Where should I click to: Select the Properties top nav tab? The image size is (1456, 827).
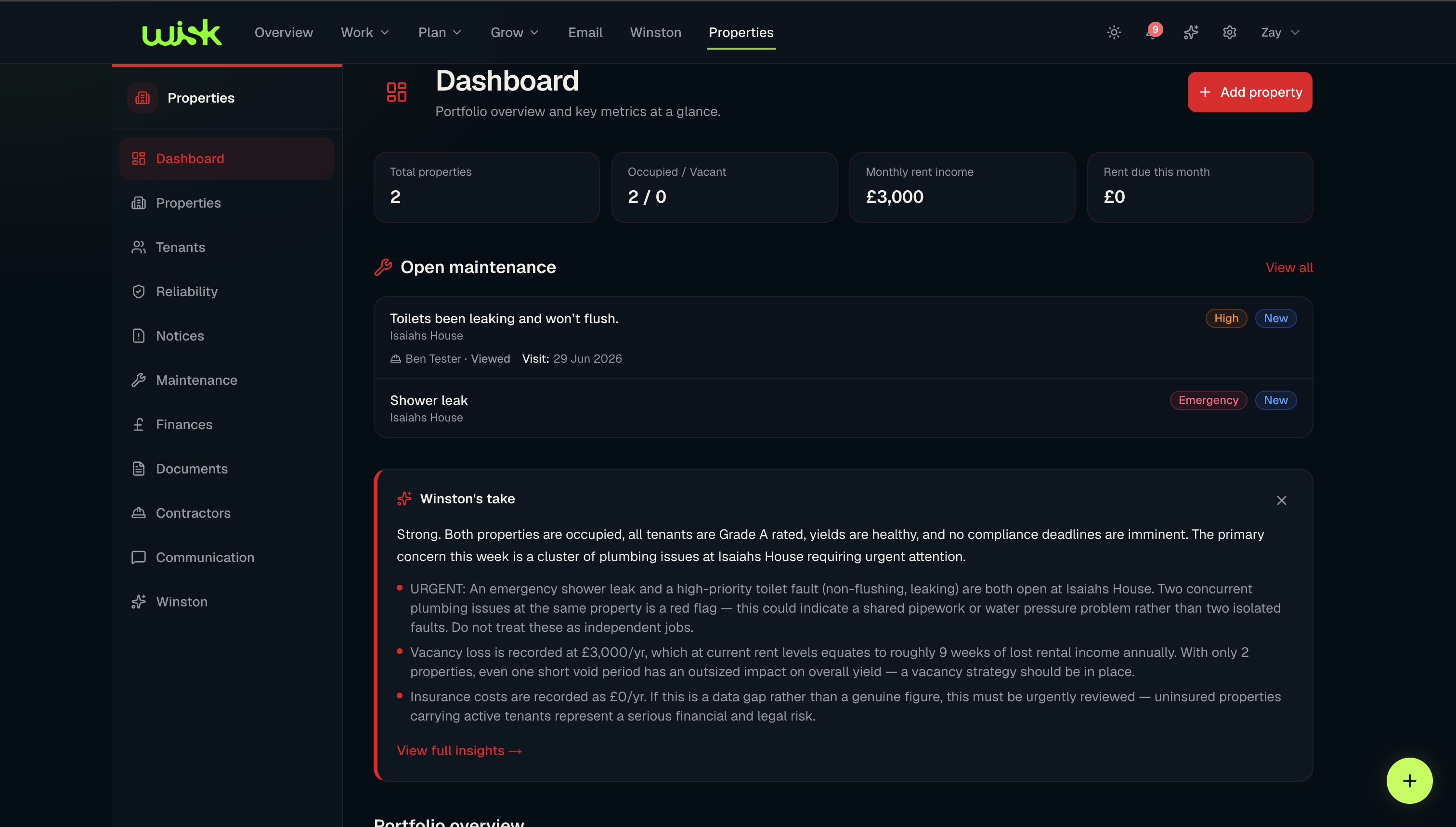(741, 32)
